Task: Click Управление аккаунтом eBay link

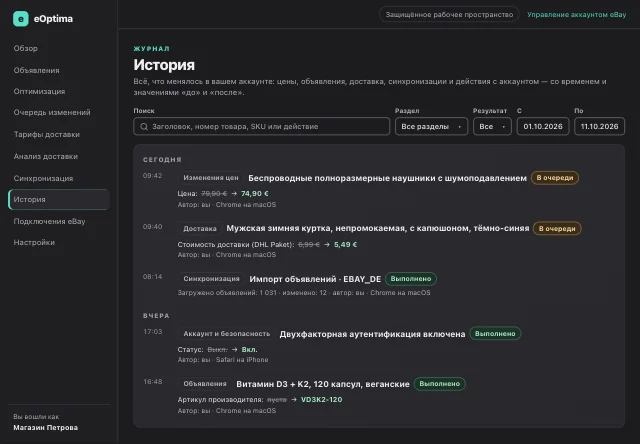Action: tap(576, 15)
